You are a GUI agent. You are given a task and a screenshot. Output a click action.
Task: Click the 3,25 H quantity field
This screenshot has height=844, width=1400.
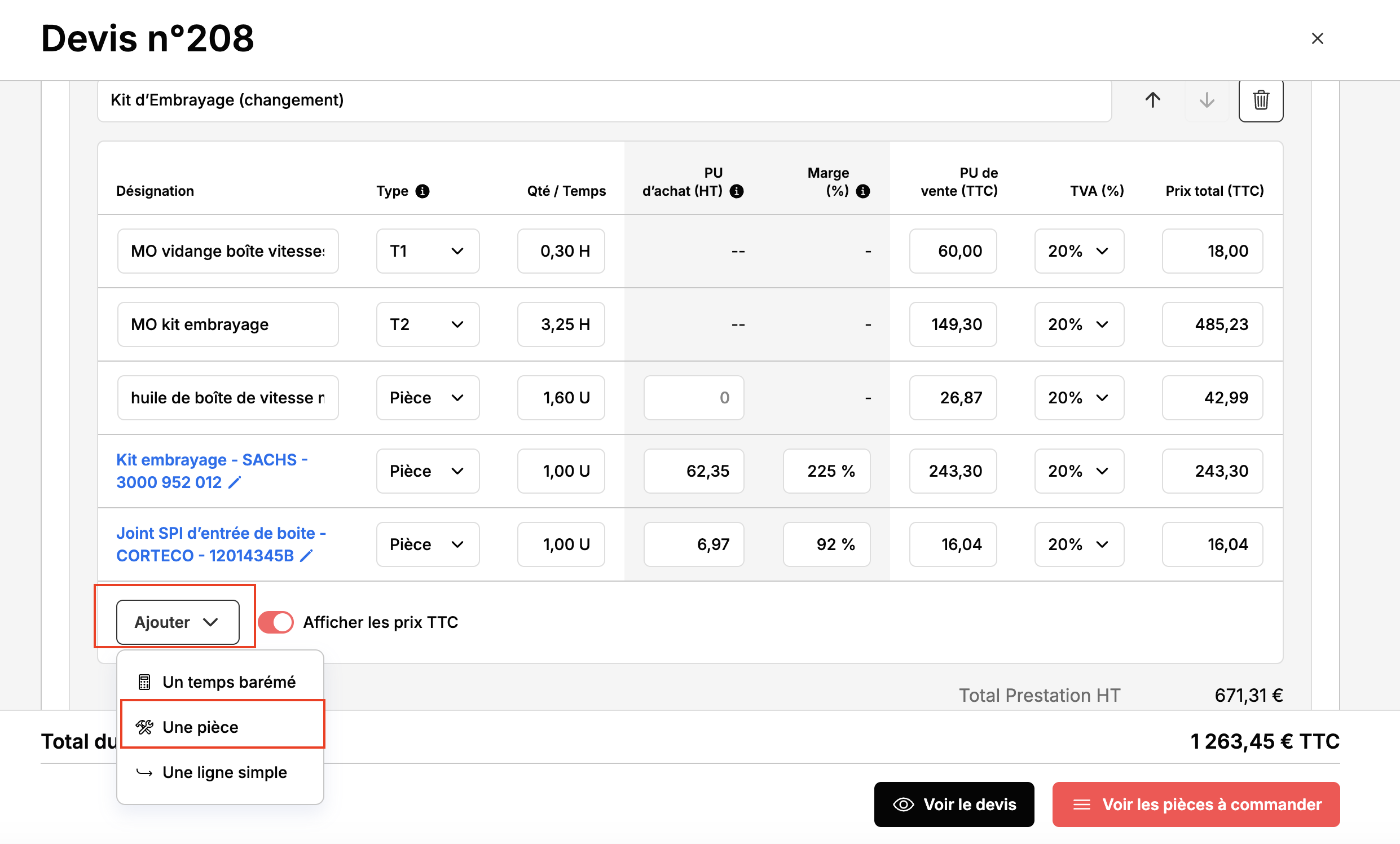click(x=561, y=324)
